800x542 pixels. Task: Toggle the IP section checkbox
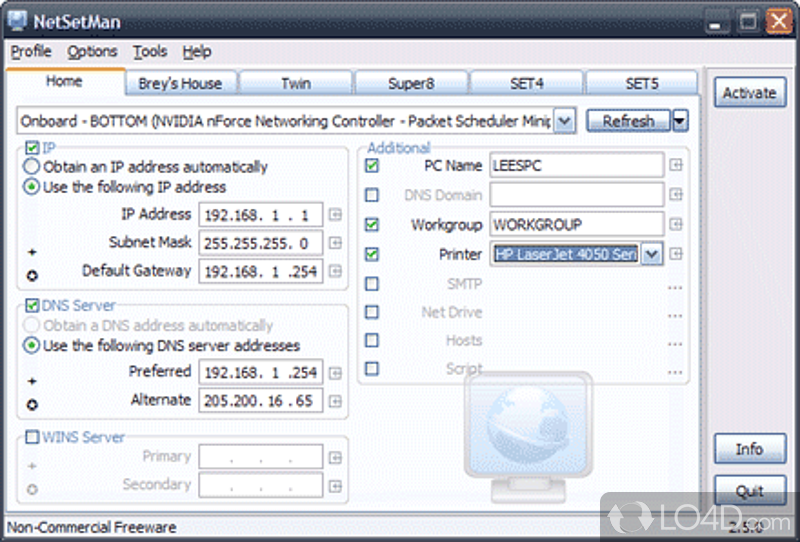[32, 148]
